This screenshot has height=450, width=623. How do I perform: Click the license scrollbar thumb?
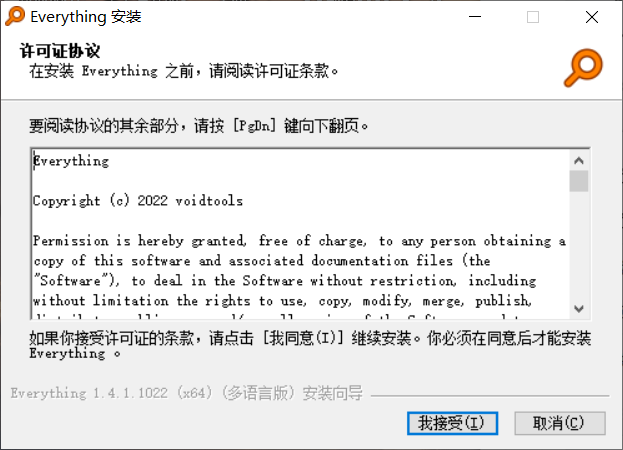coord(578,181)
